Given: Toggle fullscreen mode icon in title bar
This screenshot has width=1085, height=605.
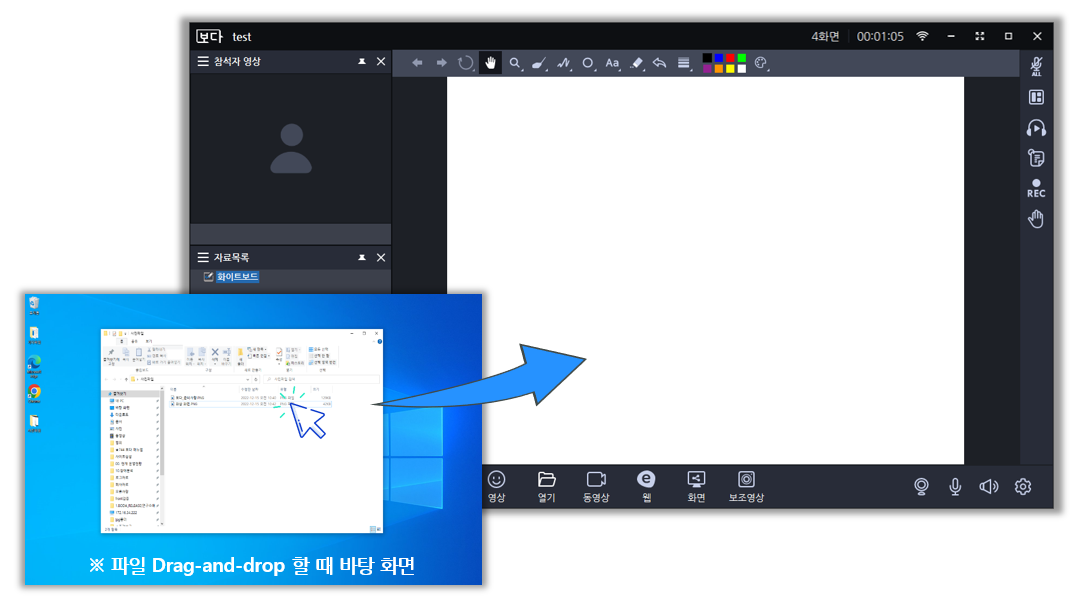Looking at the screenshot, I should (x=980, y=36).
